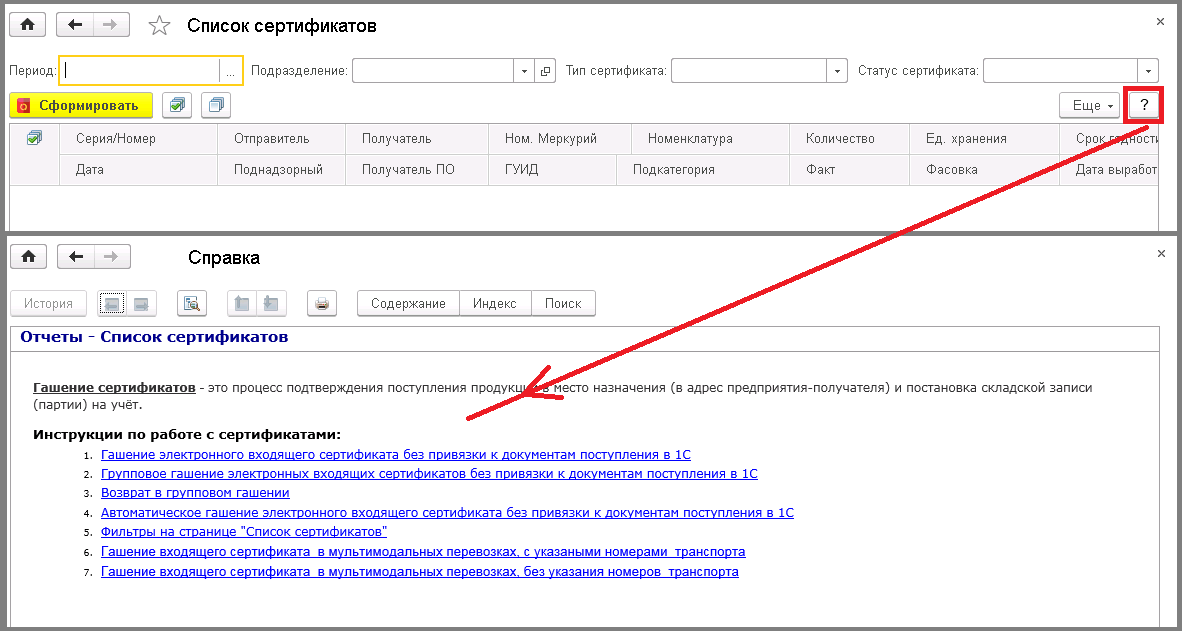Click the Количество column header
The width and height of the screenshot is (1182, 631).
tap(850, 139)
